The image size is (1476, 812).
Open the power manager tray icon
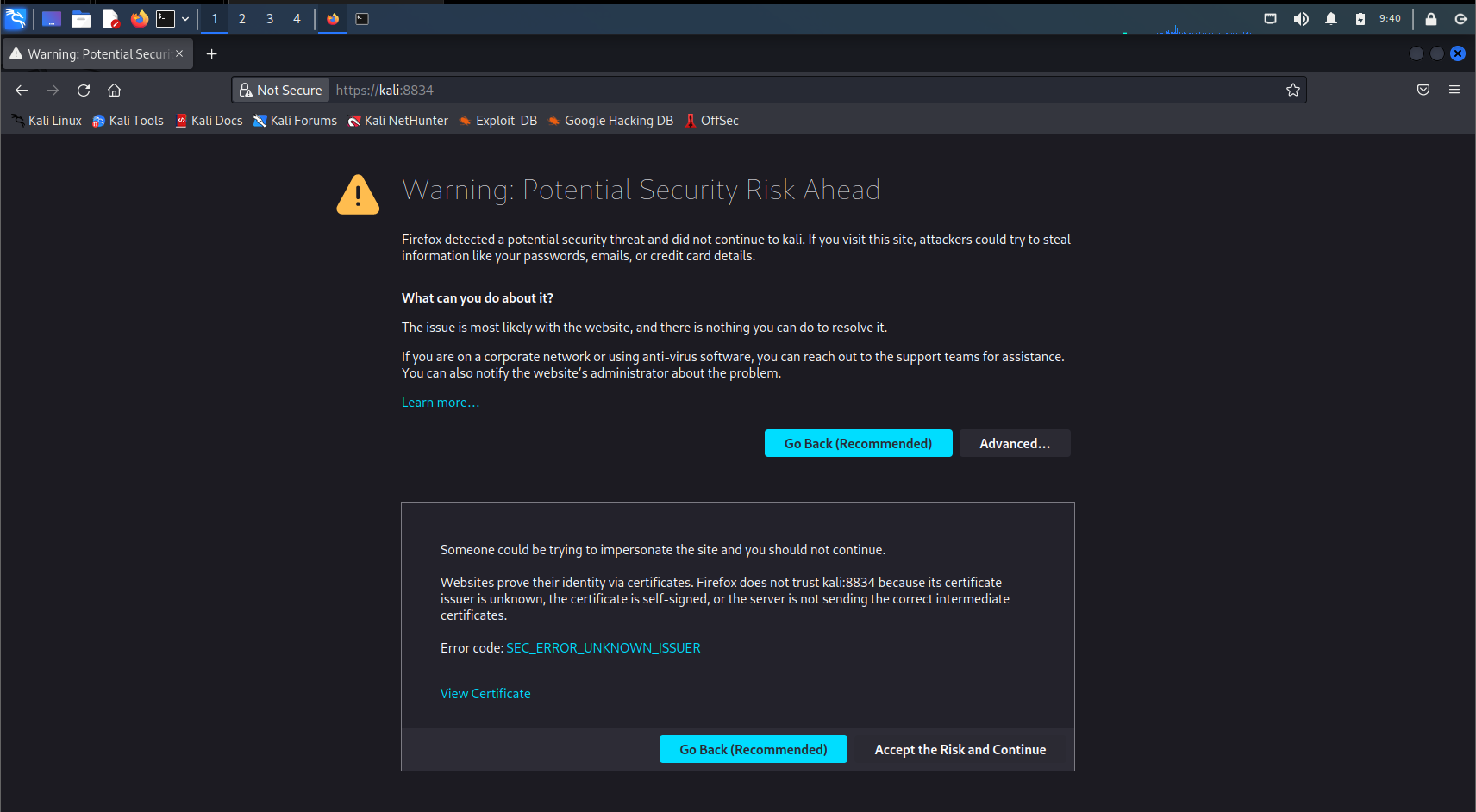[x=1360, y=18]
